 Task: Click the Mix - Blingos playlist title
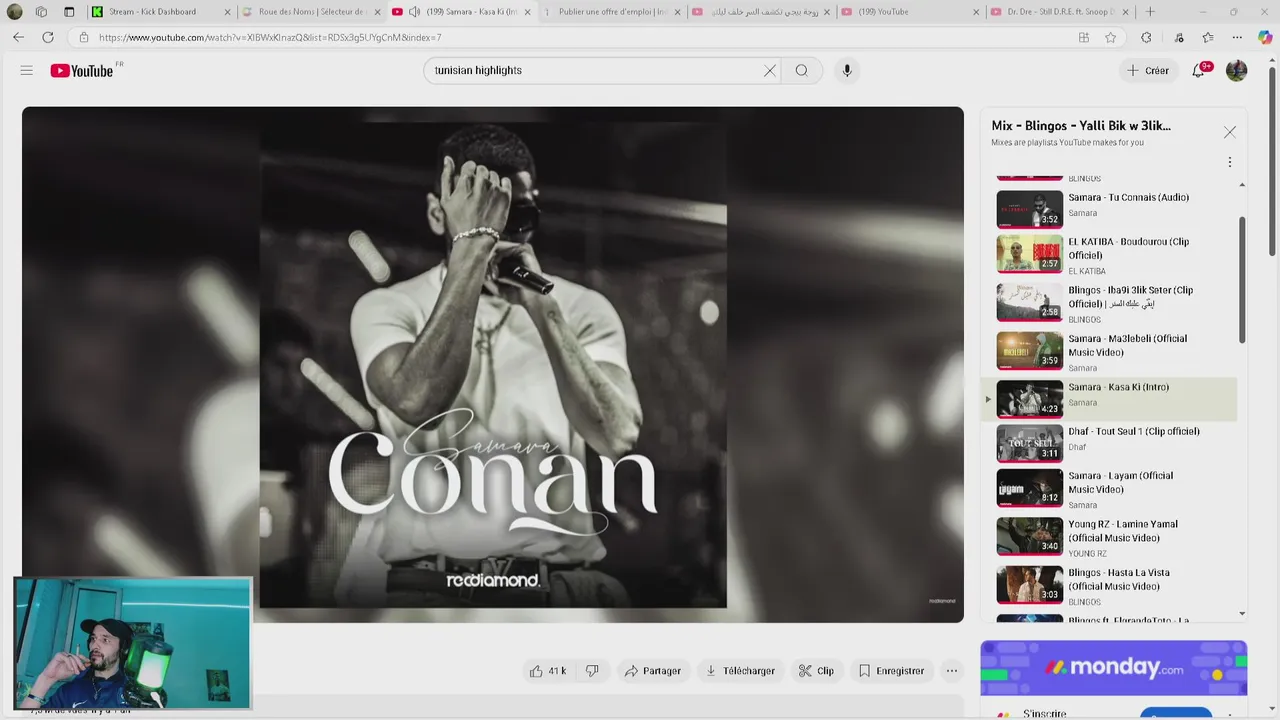1081,126
